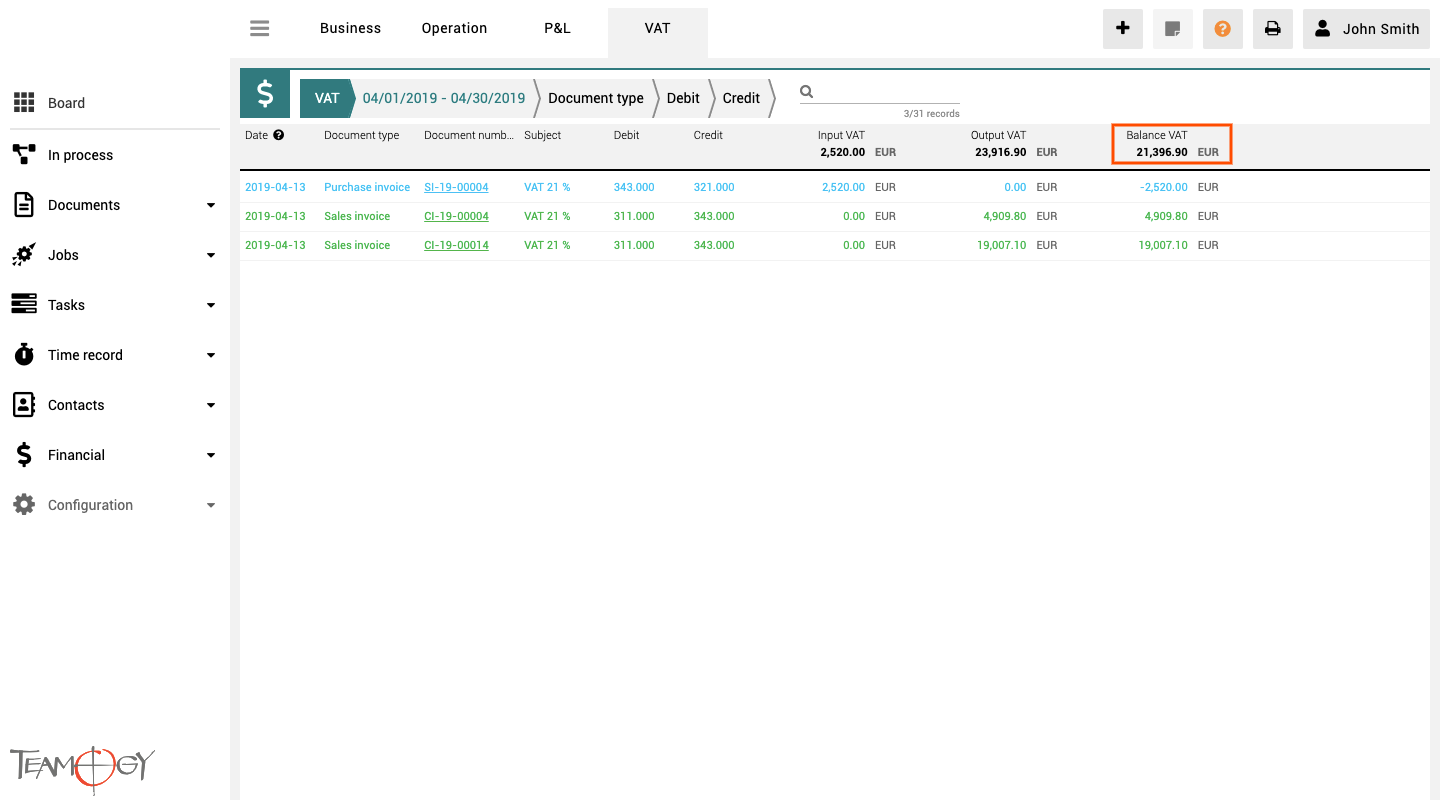Click the Financial dollar icon
This screenshot has height=800, width=1440.
24,455
